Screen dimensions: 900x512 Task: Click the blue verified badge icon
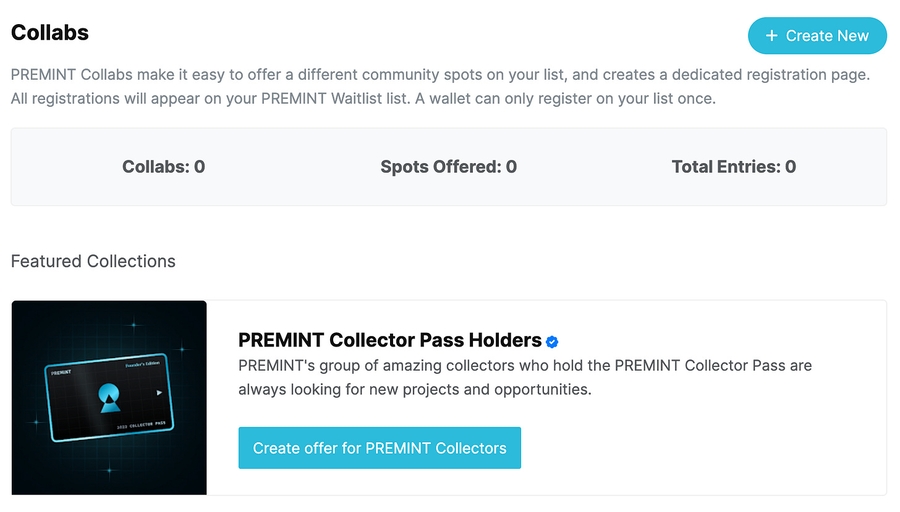(552, 341)
